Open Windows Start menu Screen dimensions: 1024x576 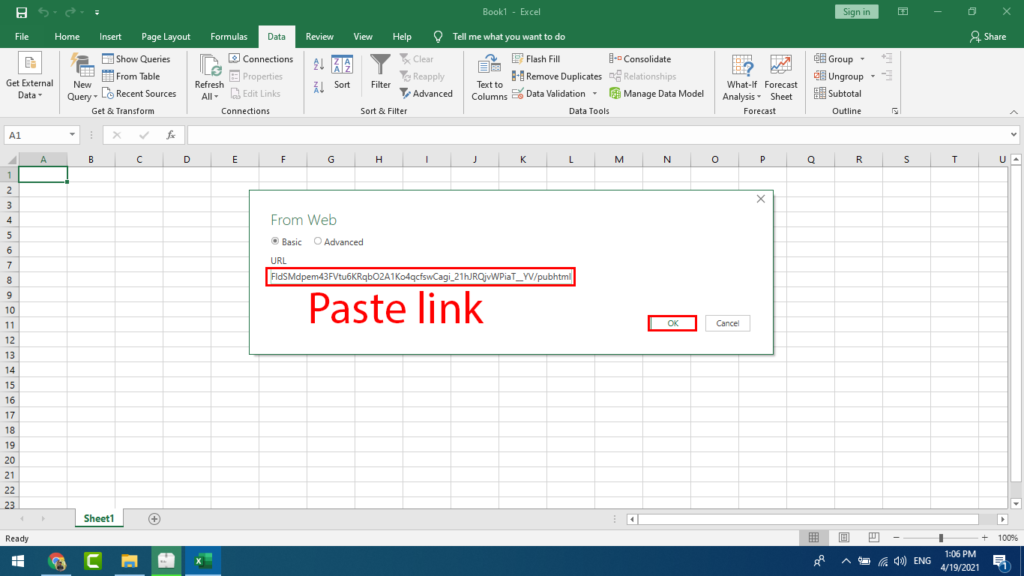click(18, 561)
